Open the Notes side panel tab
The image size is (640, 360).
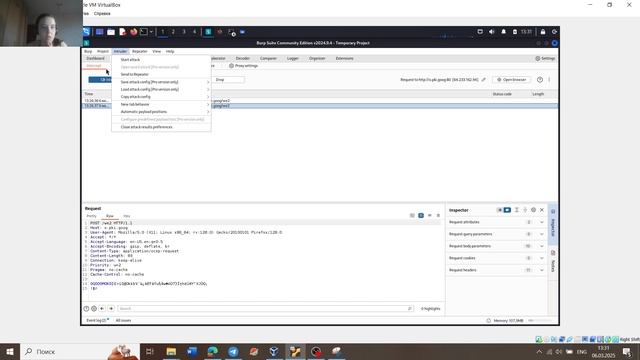coord(553,262)
